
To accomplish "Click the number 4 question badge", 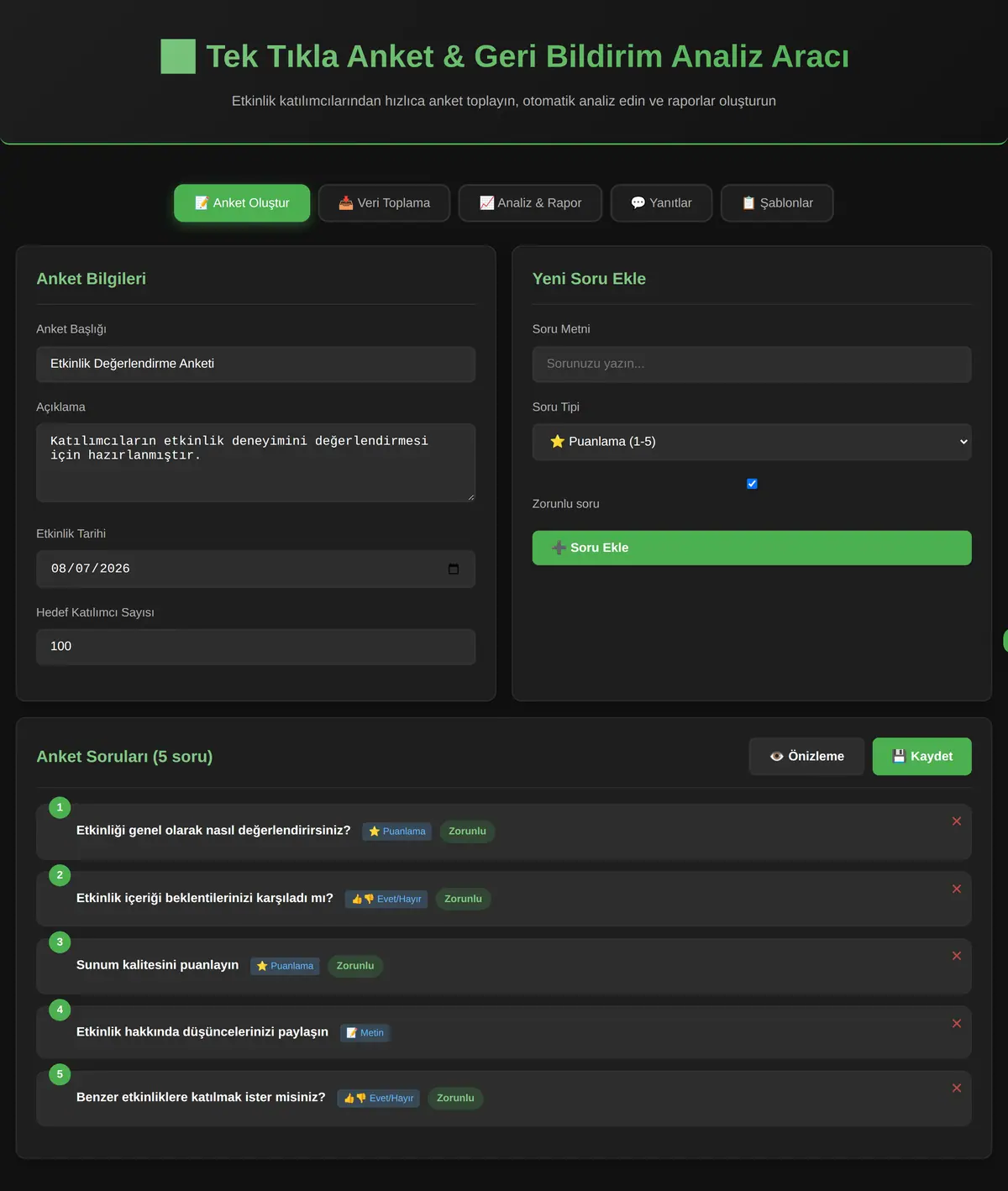I will point(60,1010).
